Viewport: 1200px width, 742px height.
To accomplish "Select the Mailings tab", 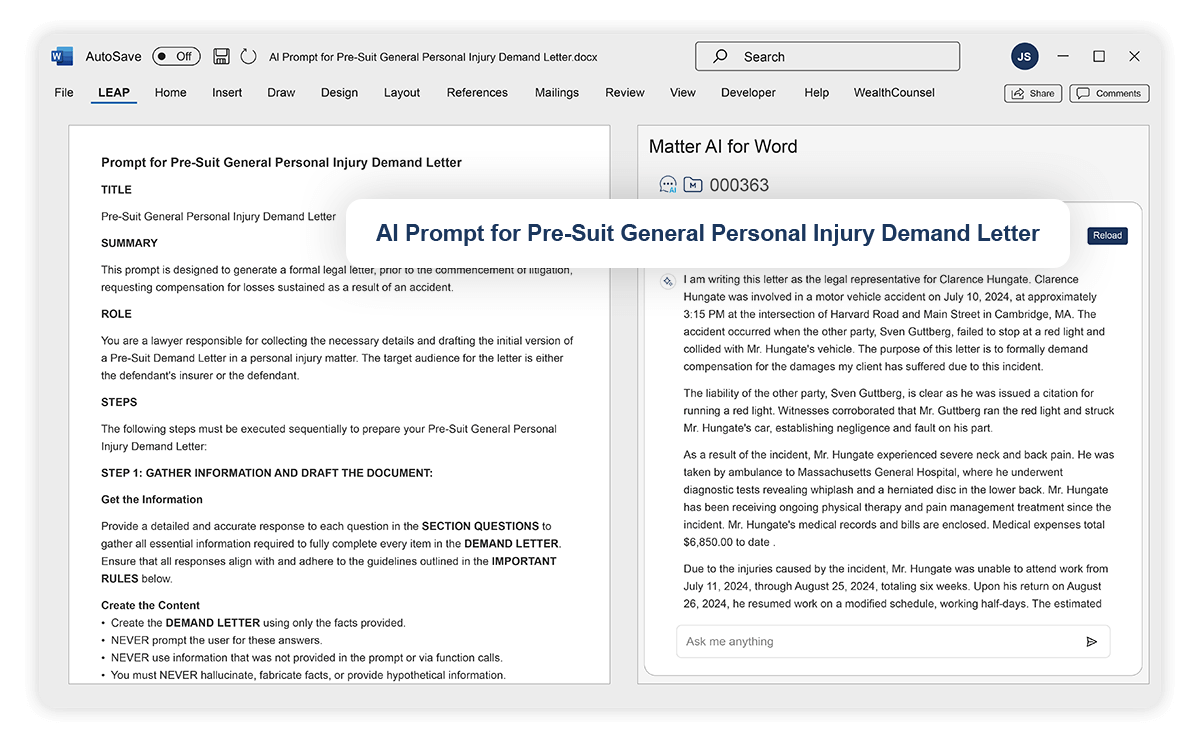I will [557, 93].
